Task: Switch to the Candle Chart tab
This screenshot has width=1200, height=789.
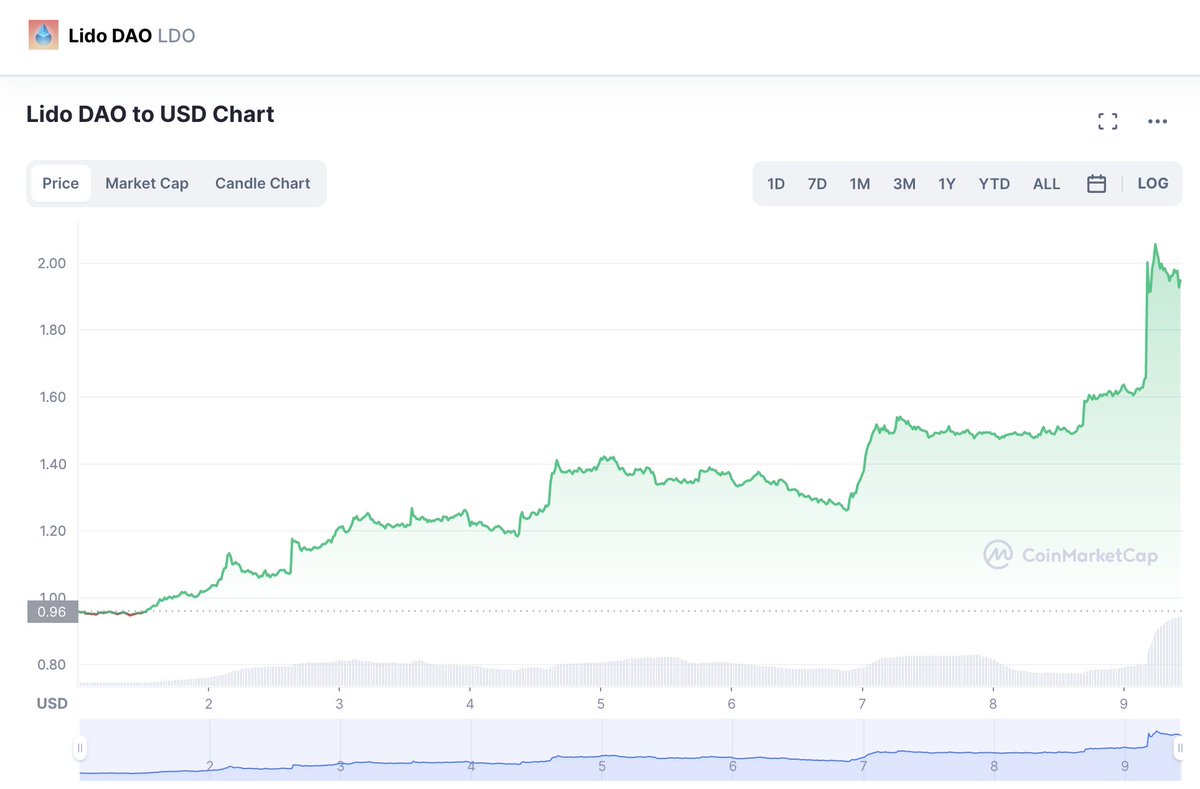Action: click(263, 184)
